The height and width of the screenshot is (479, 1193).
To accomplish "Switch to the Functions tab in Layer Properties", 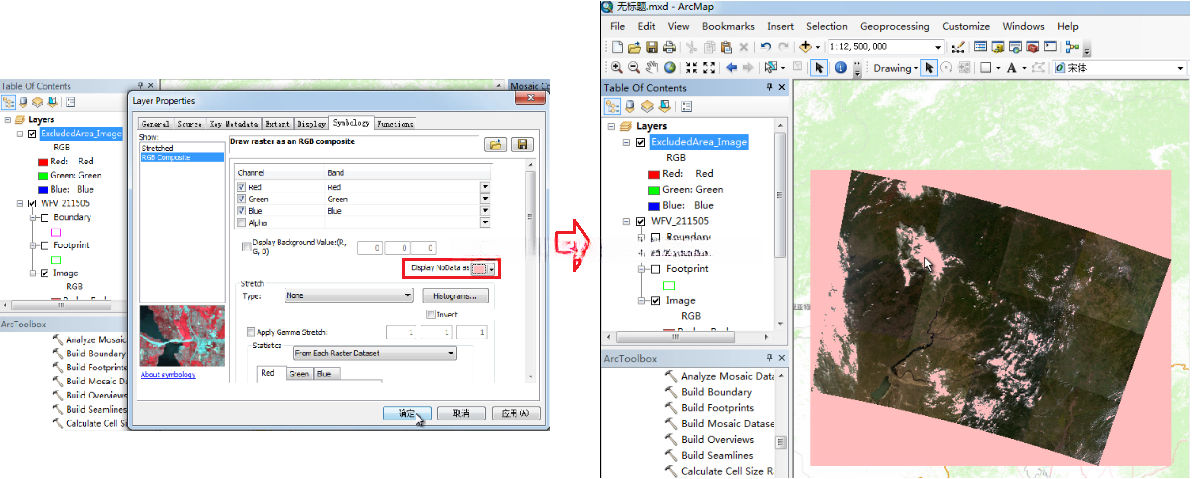I will [396, 123].
